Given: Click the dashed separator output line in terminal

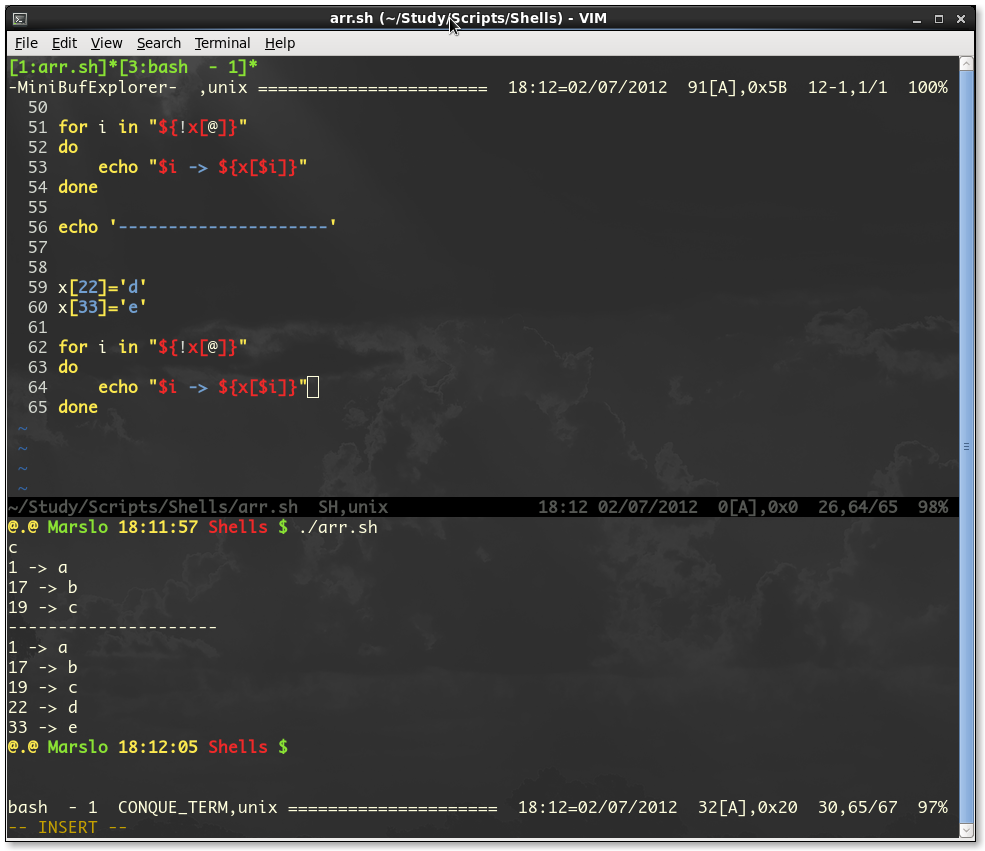Looking at the screenshot, I should point(112,627).
